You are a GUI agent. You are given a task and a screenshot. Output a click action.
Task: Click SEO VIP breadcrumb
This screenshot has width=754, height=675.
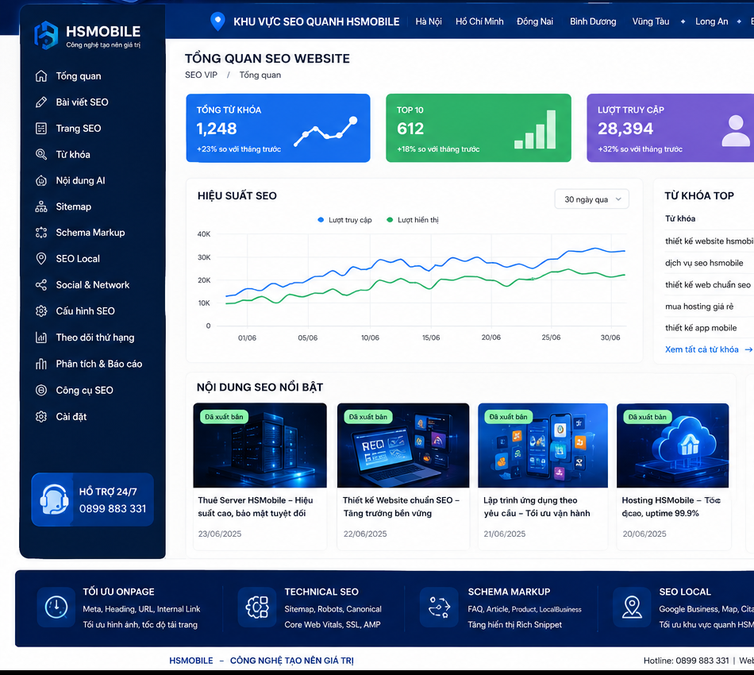coord(201,75)
